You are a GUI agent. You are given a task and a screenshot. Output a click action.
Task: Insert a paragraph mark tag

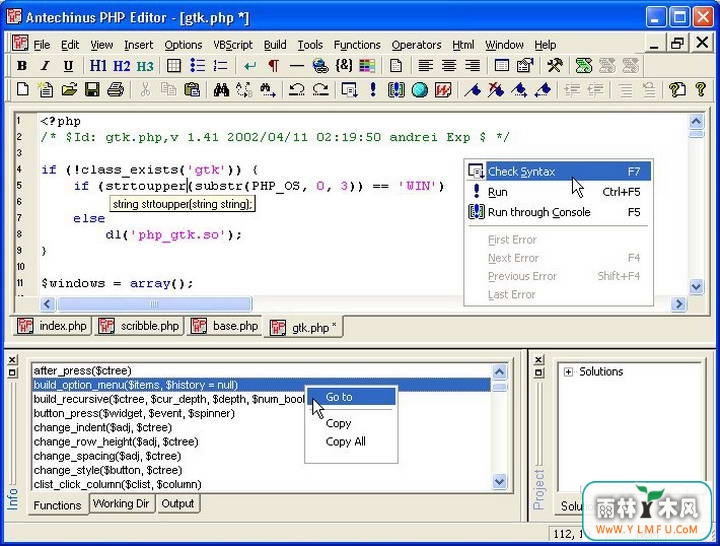click(273, 66)
